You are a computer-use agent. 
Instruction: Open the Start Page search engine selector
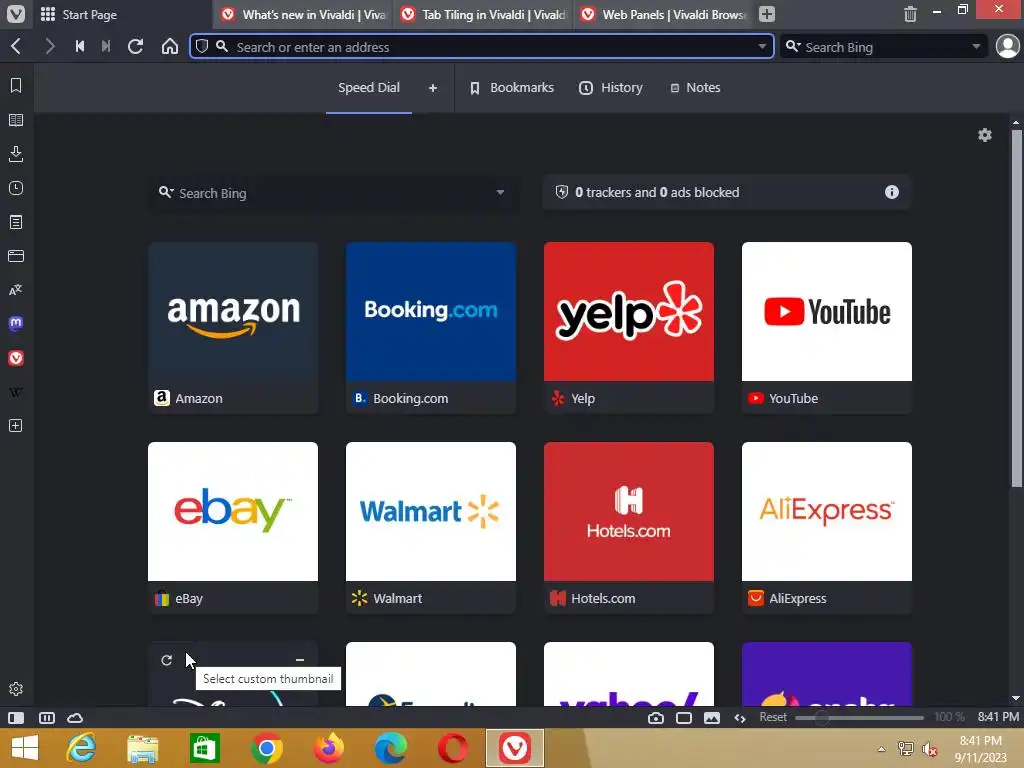[x=166, y=192]
